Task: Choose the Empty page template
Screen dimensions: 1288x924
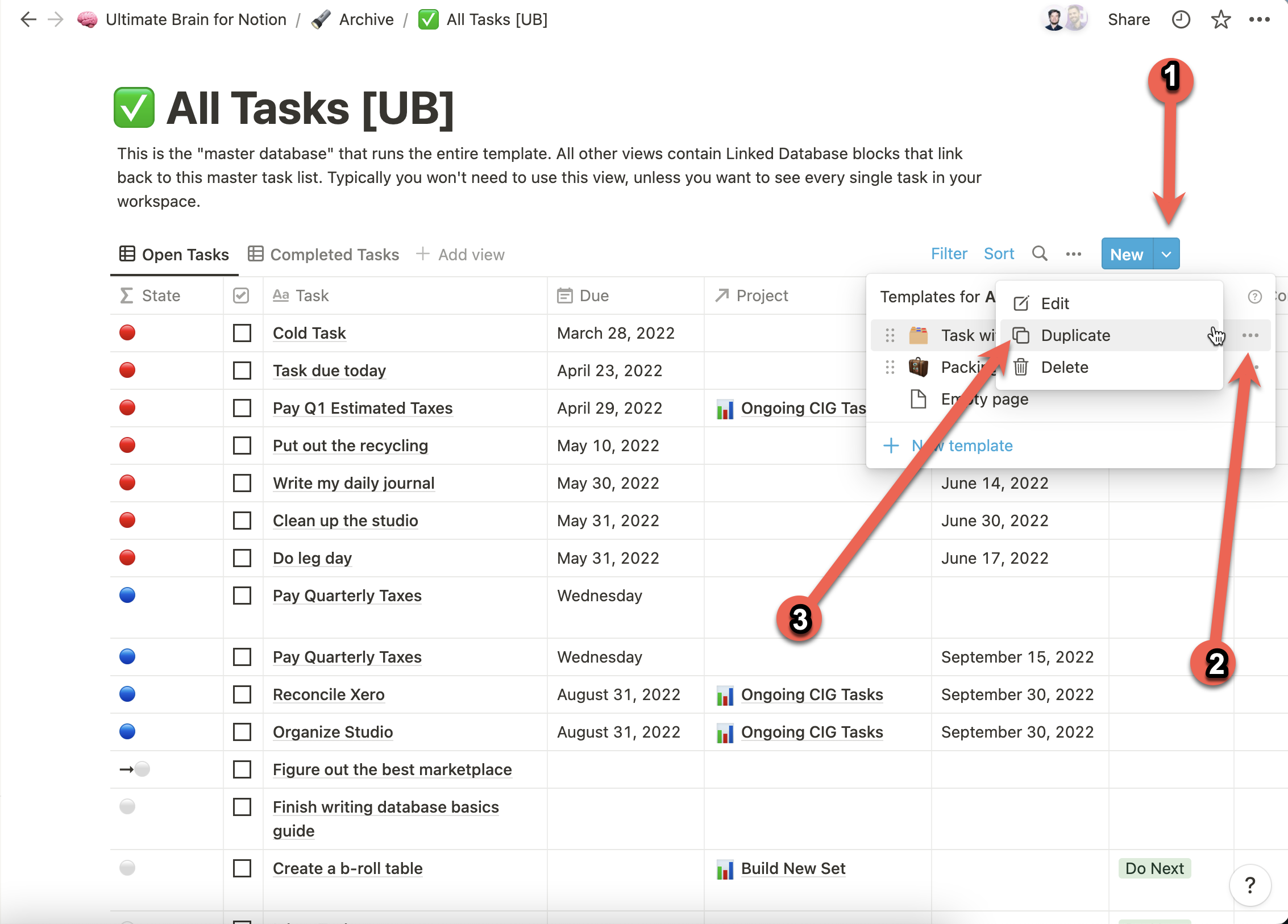Action: (969, 399)
